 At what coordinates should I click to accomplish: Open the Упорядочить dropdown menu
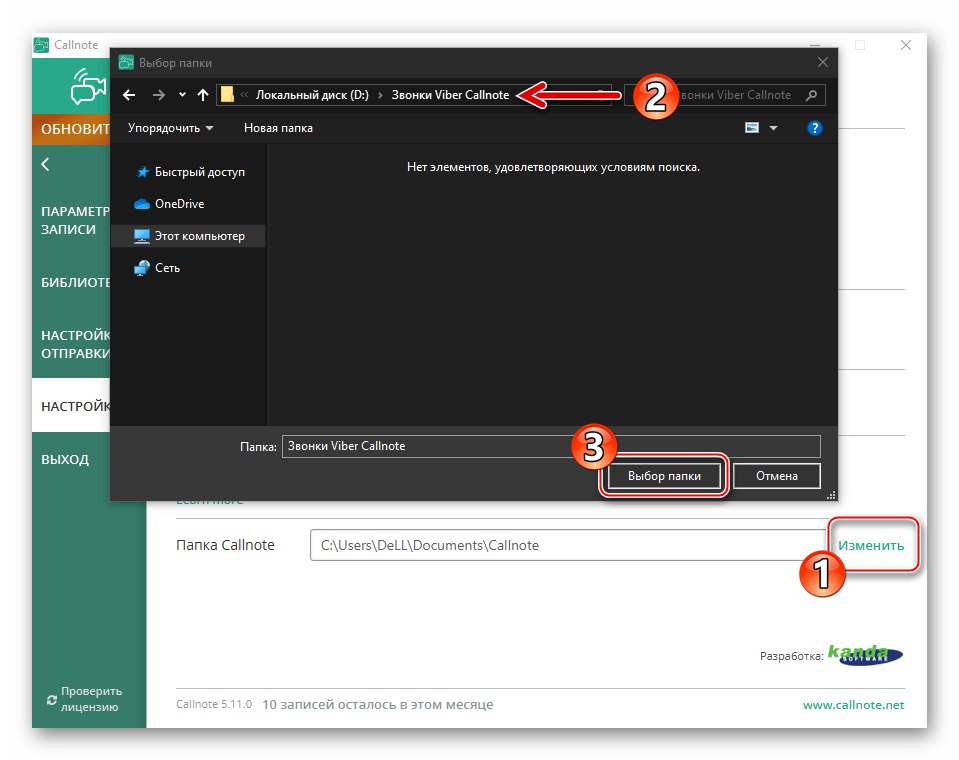[170, 128]
